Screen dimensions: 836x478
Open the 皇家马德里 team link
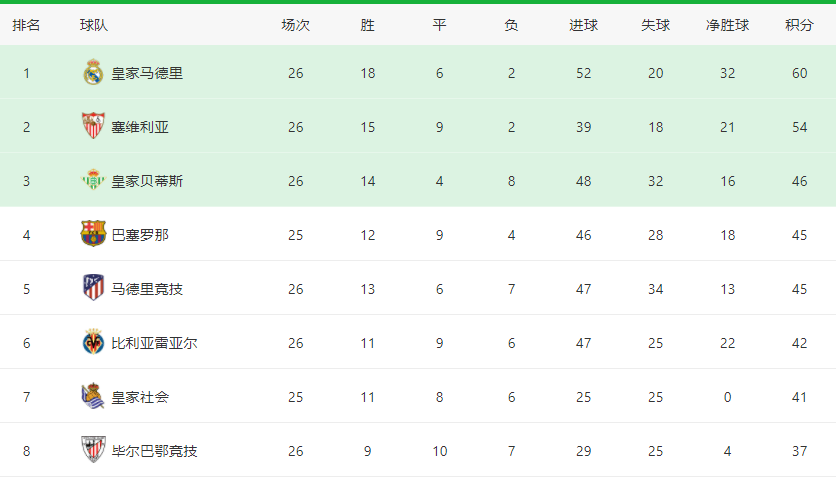[147, 74]
